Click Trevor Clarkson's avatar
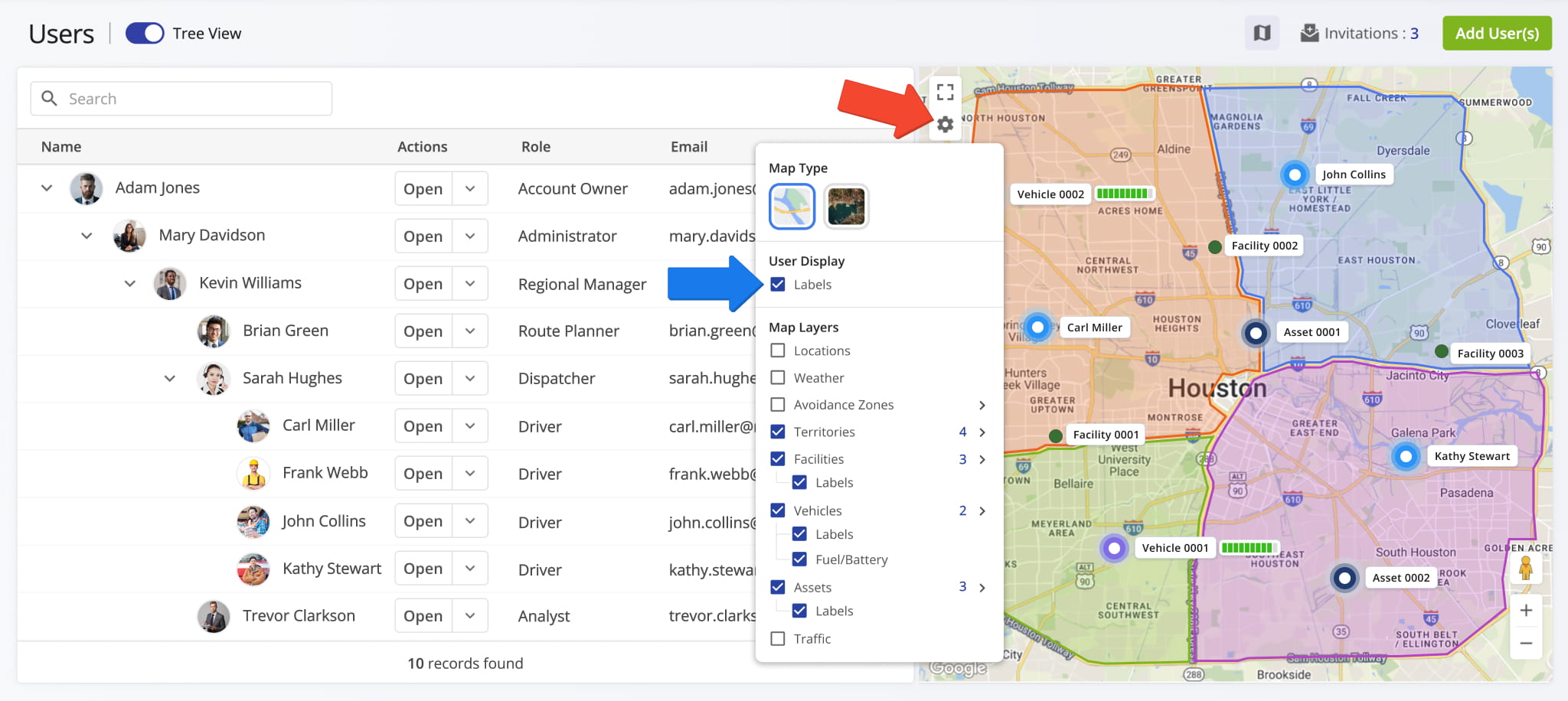1568x701 pixels. click(214, 616)
